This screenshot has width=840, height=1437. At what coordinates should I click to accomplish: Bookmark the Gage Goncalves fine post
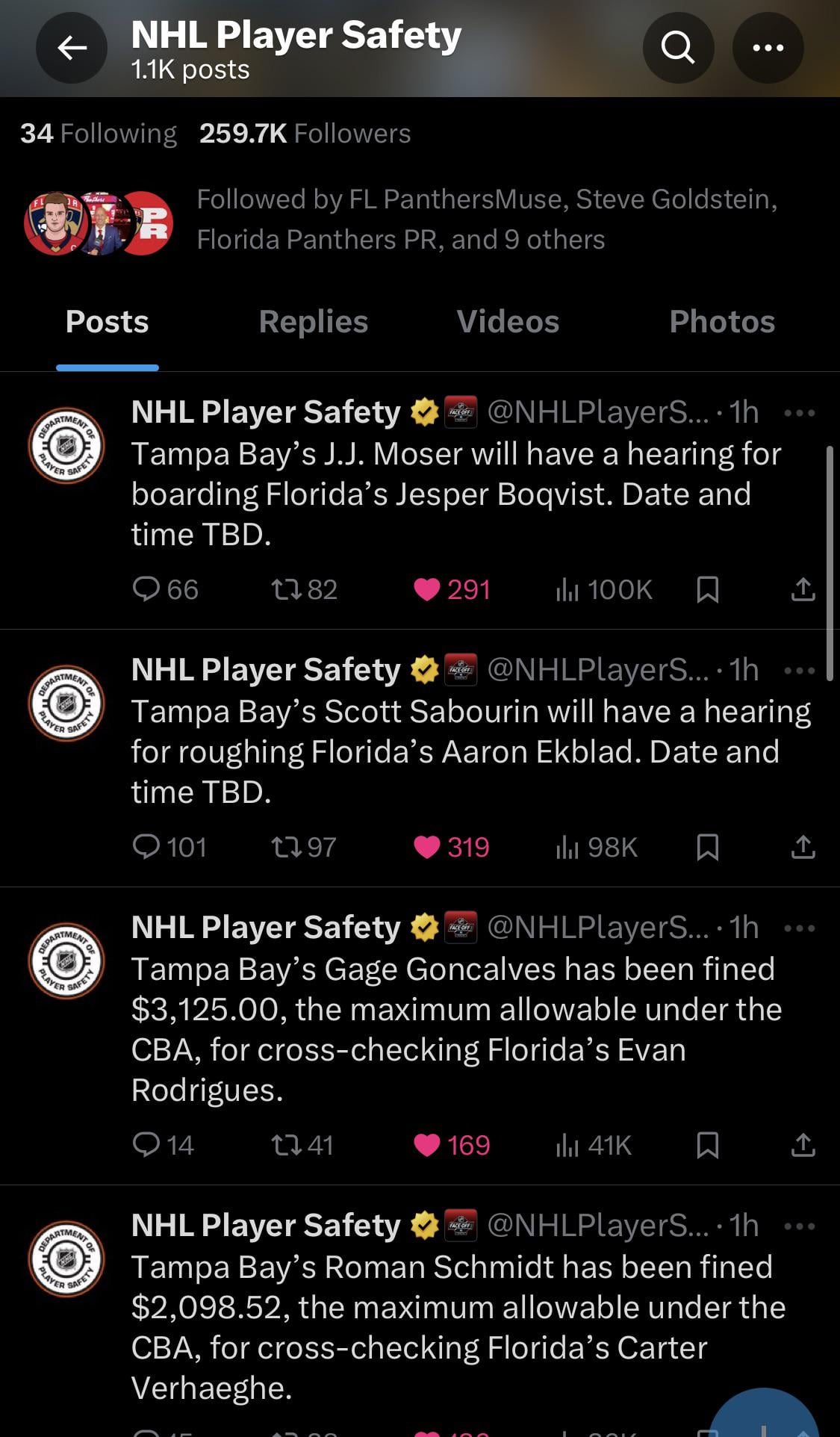pos(707,1145)
